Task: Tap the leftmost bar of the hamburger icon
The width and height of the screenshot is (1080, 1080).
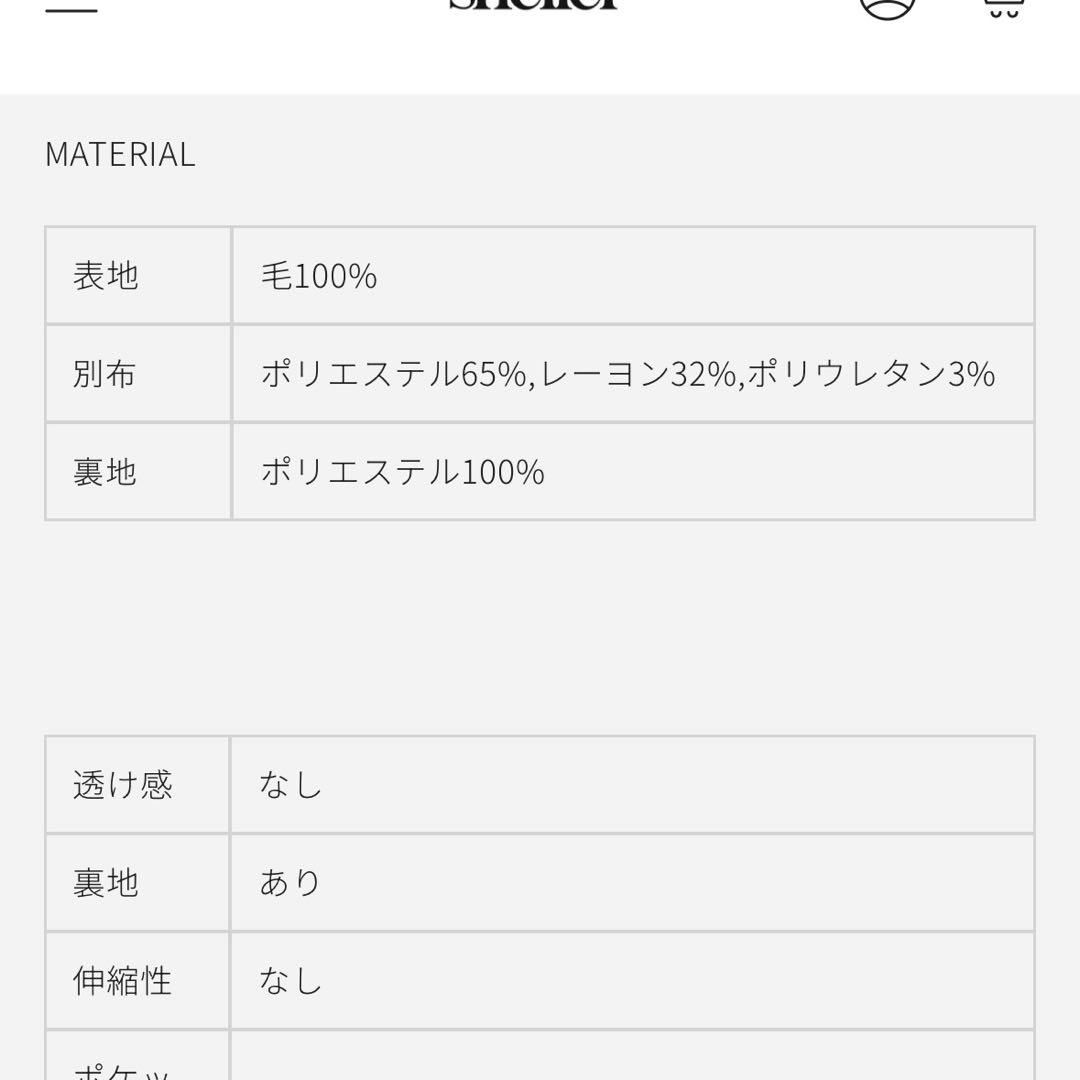Action: (x=50, y=8)
